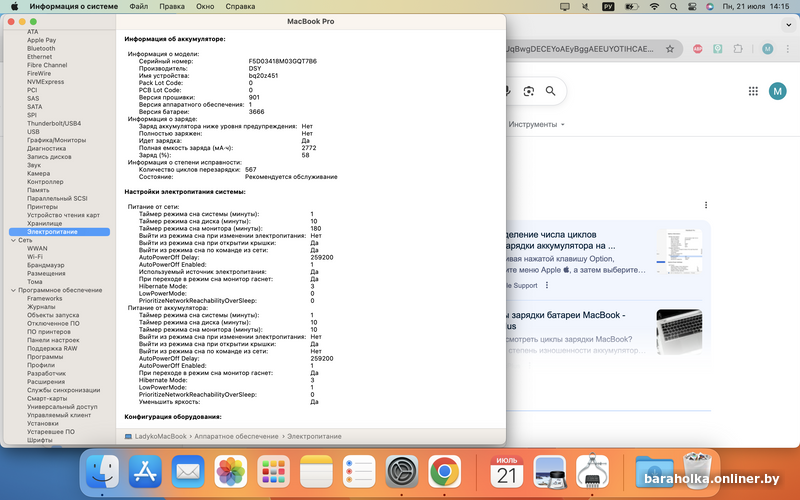This screenshot has height=500, width=800.
Task: Select Wi-Fi under Сеть in sidebar
Action: click(x=35, y=257)
